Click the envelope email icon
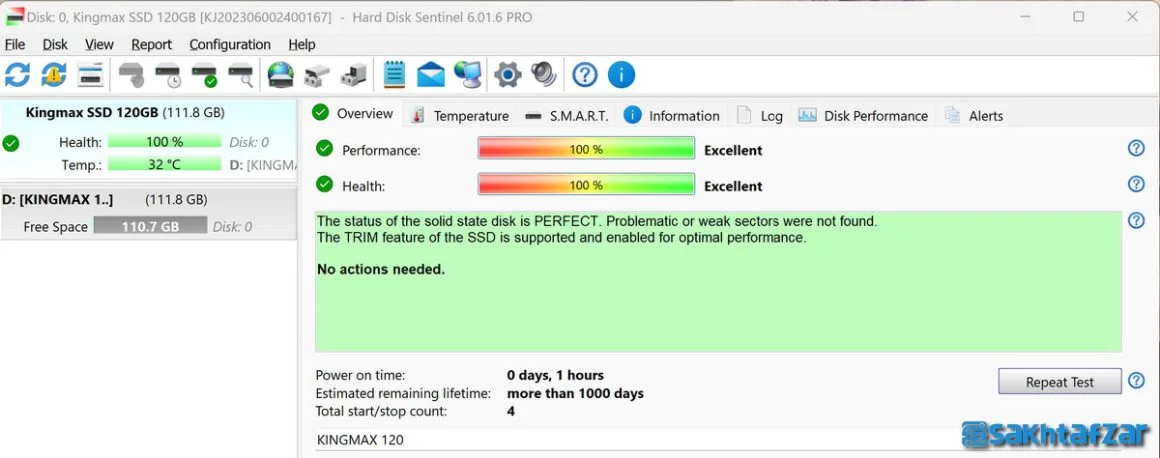1160x458 pixels. point(431,75)
